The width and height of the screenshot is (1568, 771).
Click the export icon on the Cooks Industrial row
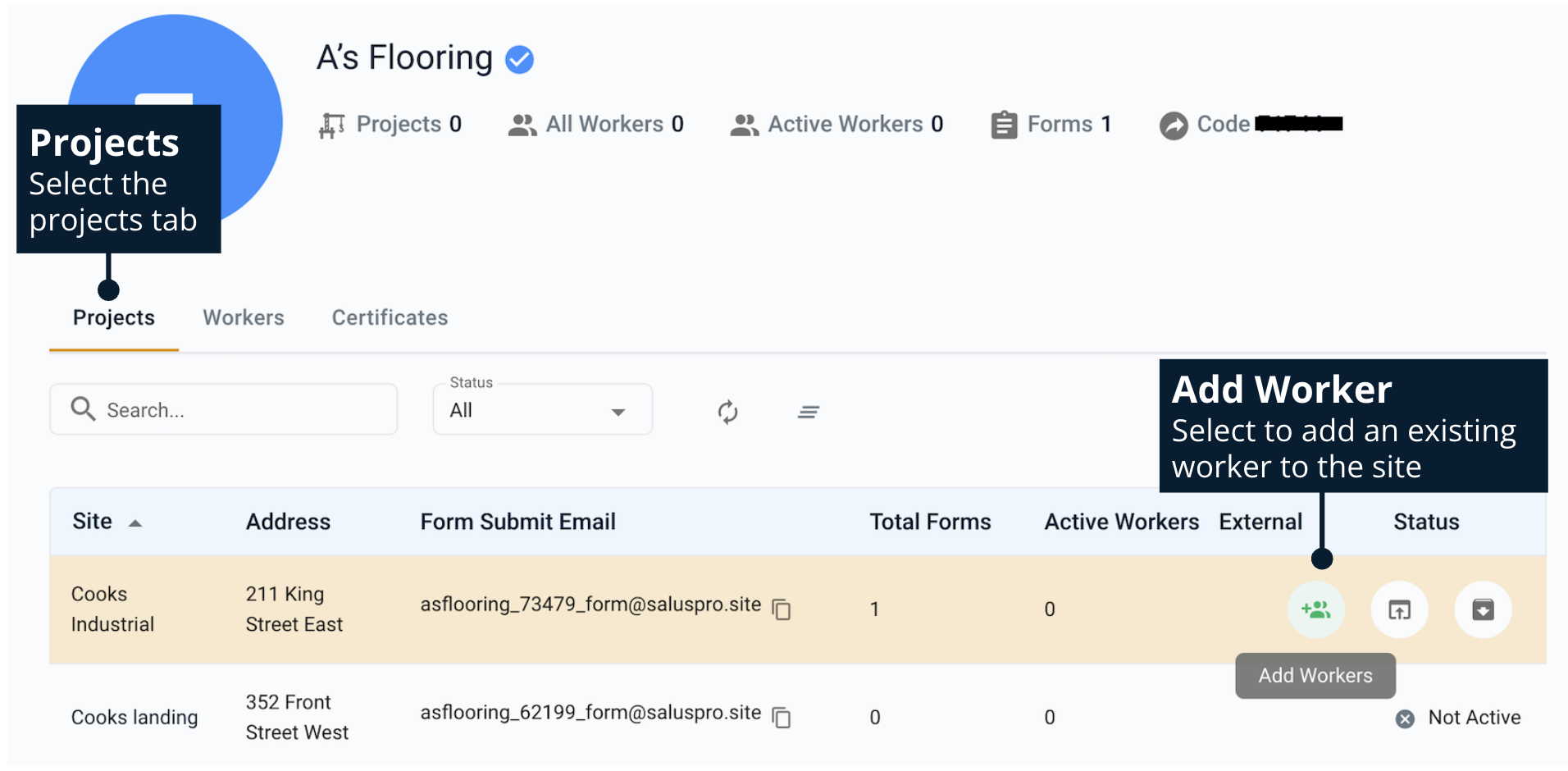click(1399, 609)
